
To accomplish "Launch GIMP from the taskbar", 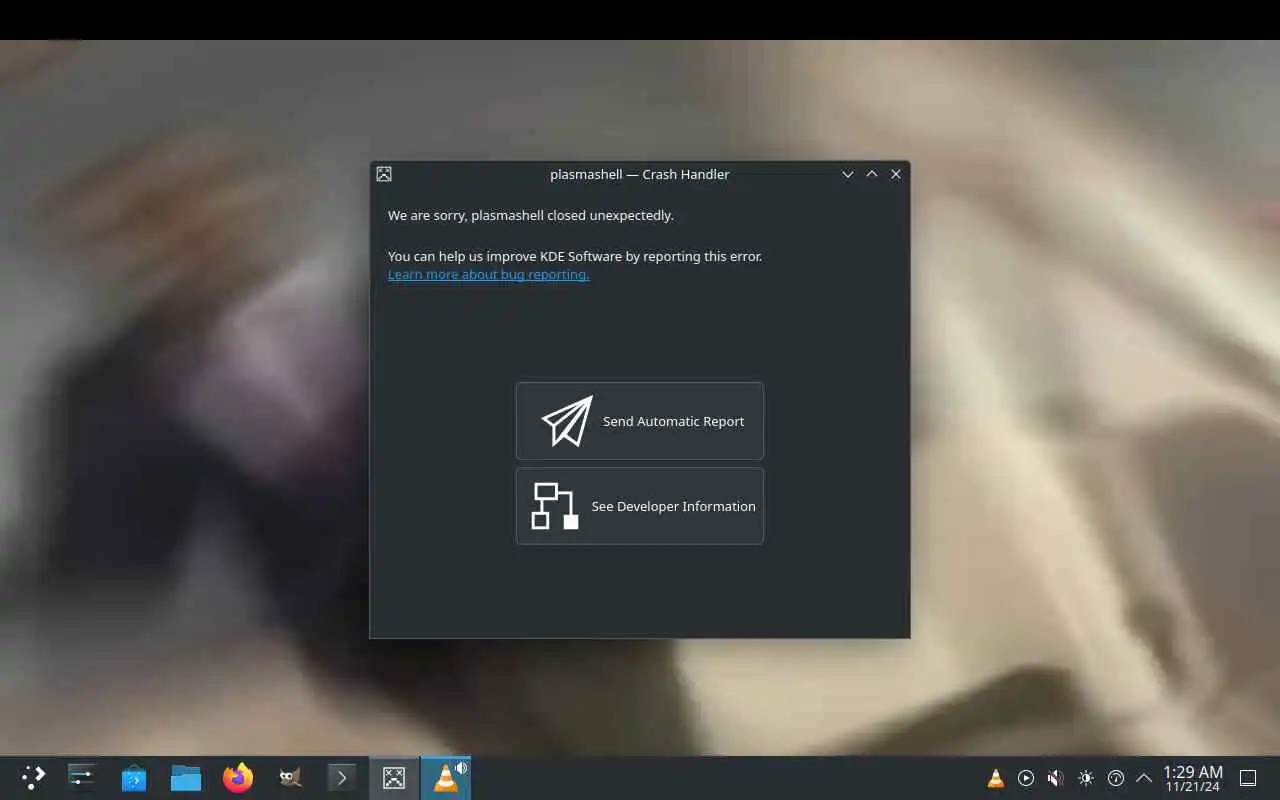I will coord(290,778).
